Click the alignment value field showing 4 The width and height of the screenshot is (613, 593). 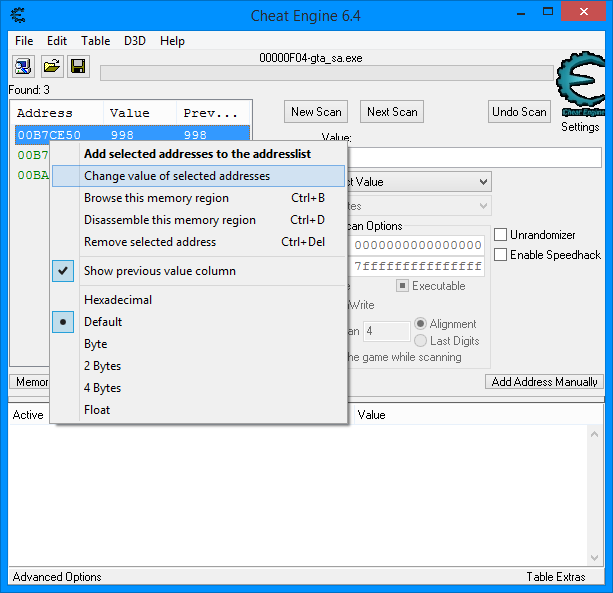pos(386,331)
